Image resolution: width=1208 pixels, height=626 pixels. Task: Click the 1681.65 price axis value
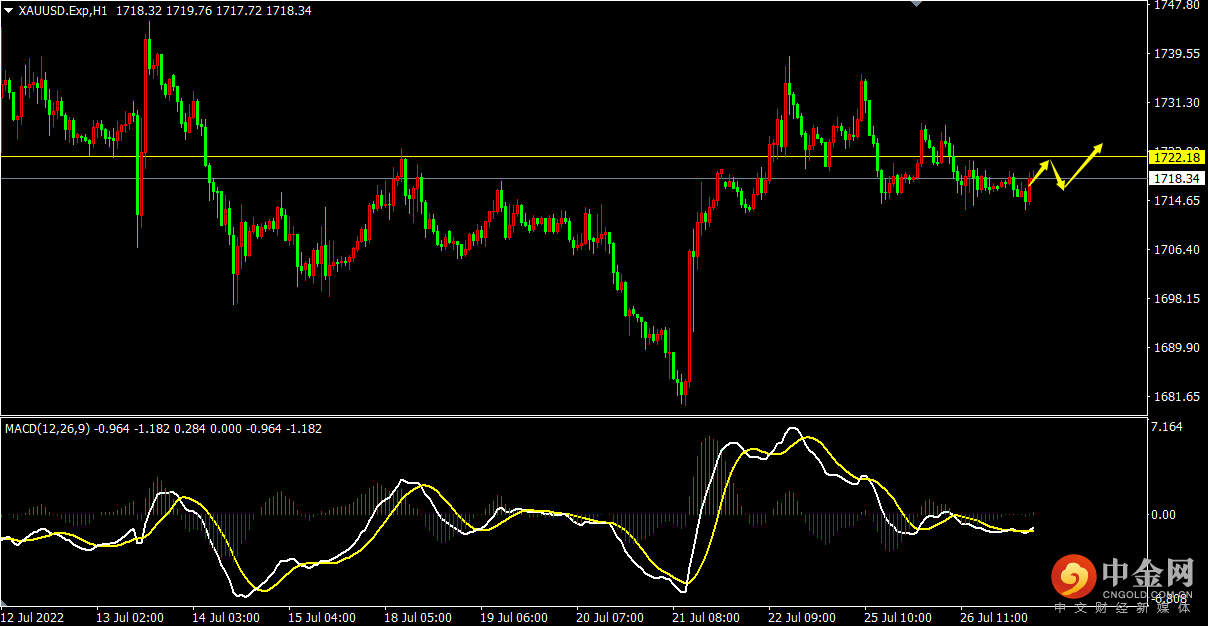pyautogui.click(x=1177, y=397)
